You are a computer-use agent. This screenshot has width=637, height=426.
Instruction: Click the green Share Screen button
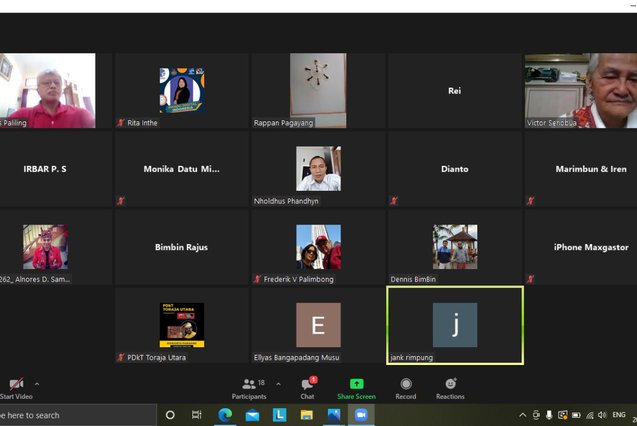356,388
